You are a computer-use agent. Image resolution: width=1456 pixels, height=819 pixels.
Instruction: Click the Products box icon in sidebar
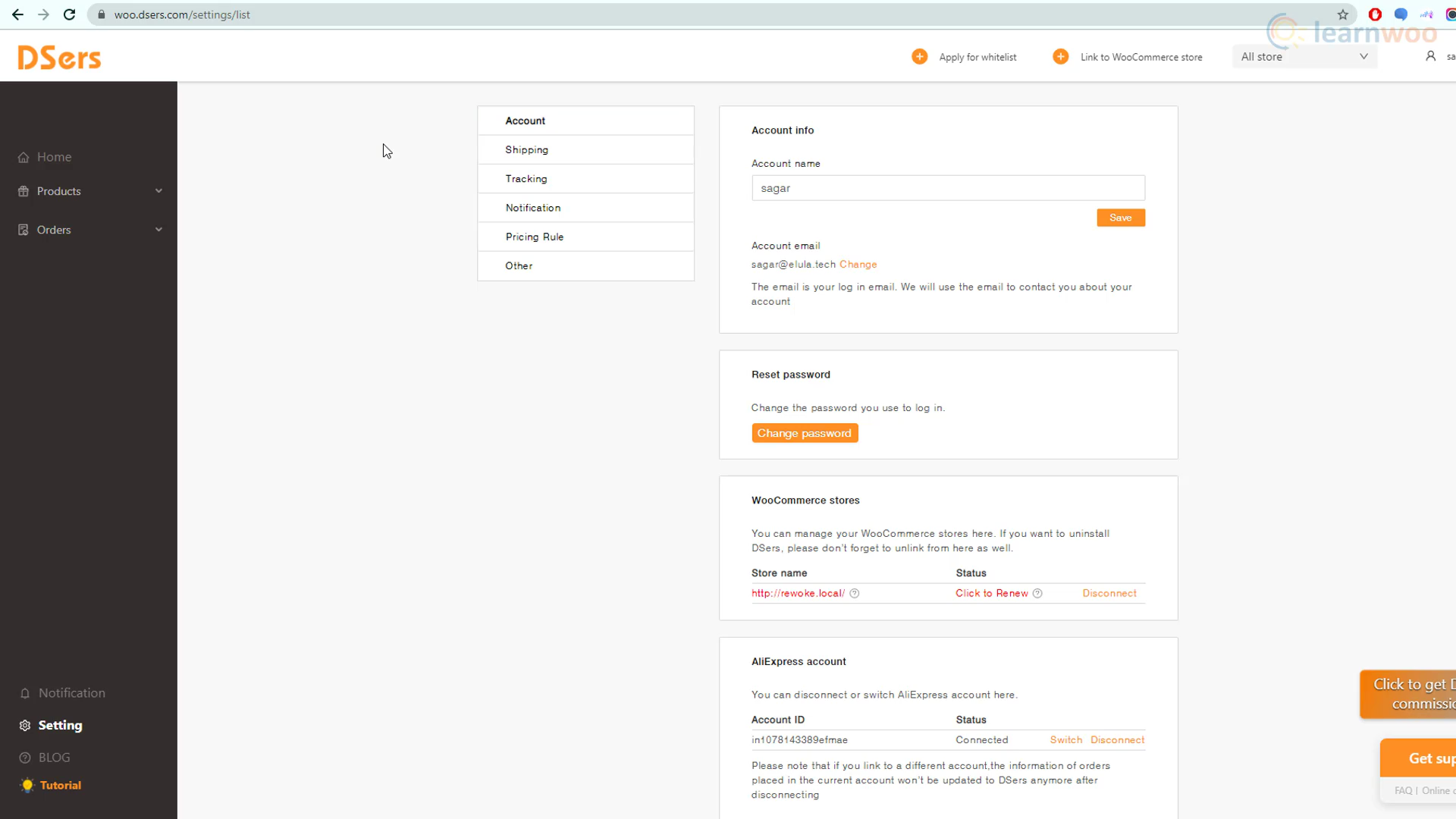(24, 191)
